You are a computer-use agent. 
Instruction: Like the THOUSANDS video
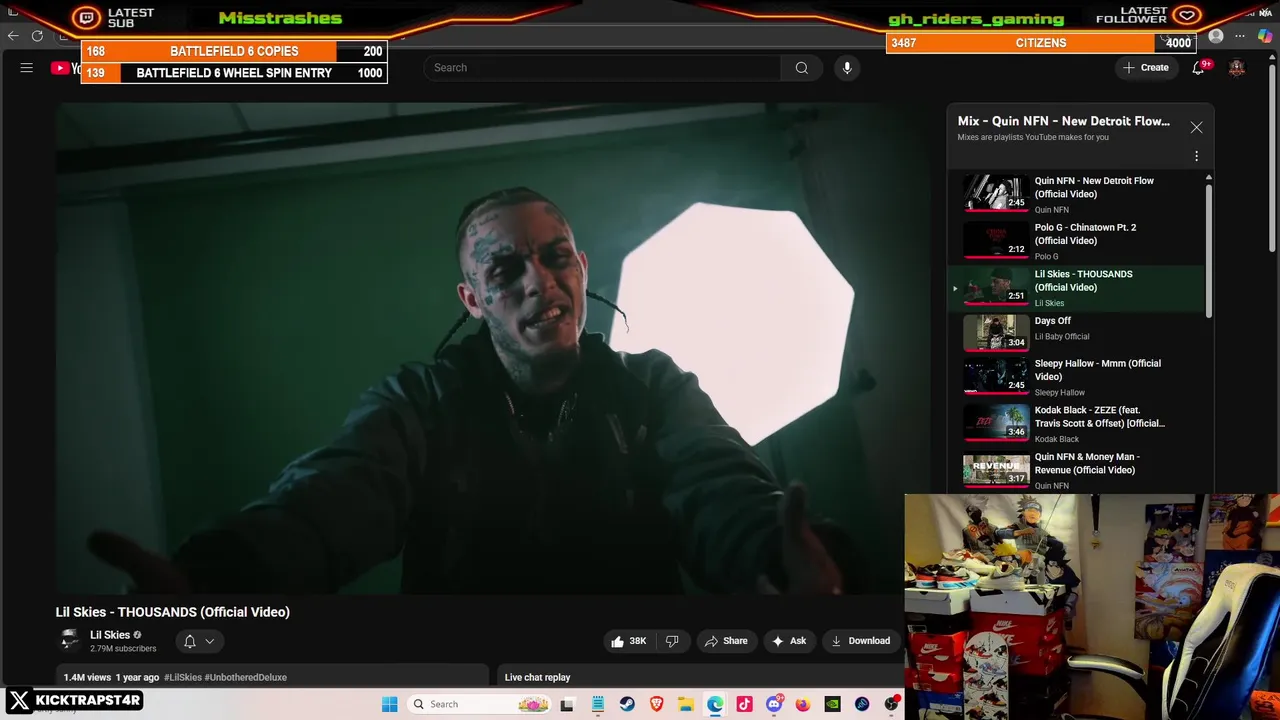629,641
